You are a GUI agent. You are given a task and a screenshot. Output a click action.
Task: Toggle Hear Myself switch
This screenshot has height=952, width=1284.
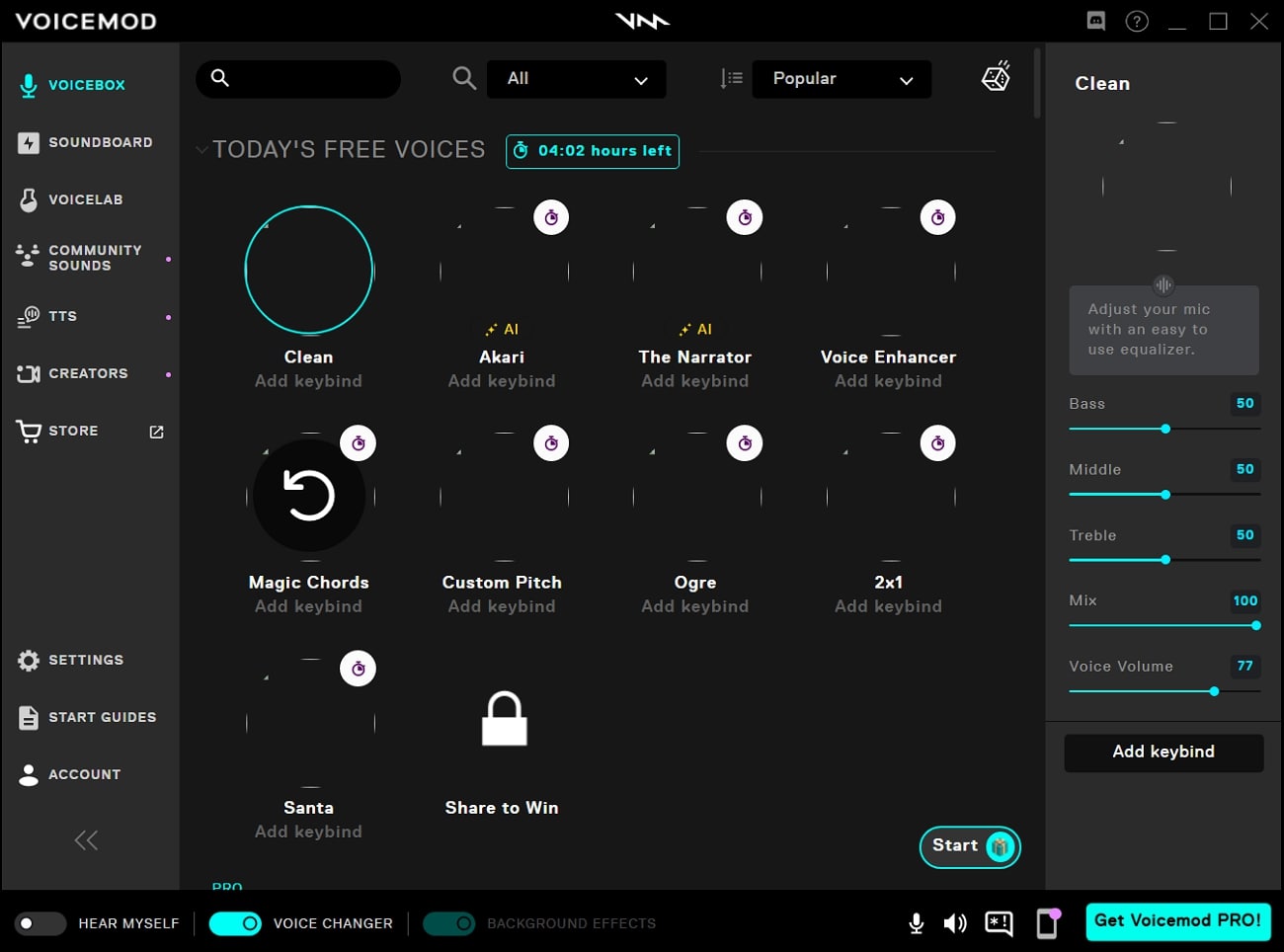pos(40,923)
